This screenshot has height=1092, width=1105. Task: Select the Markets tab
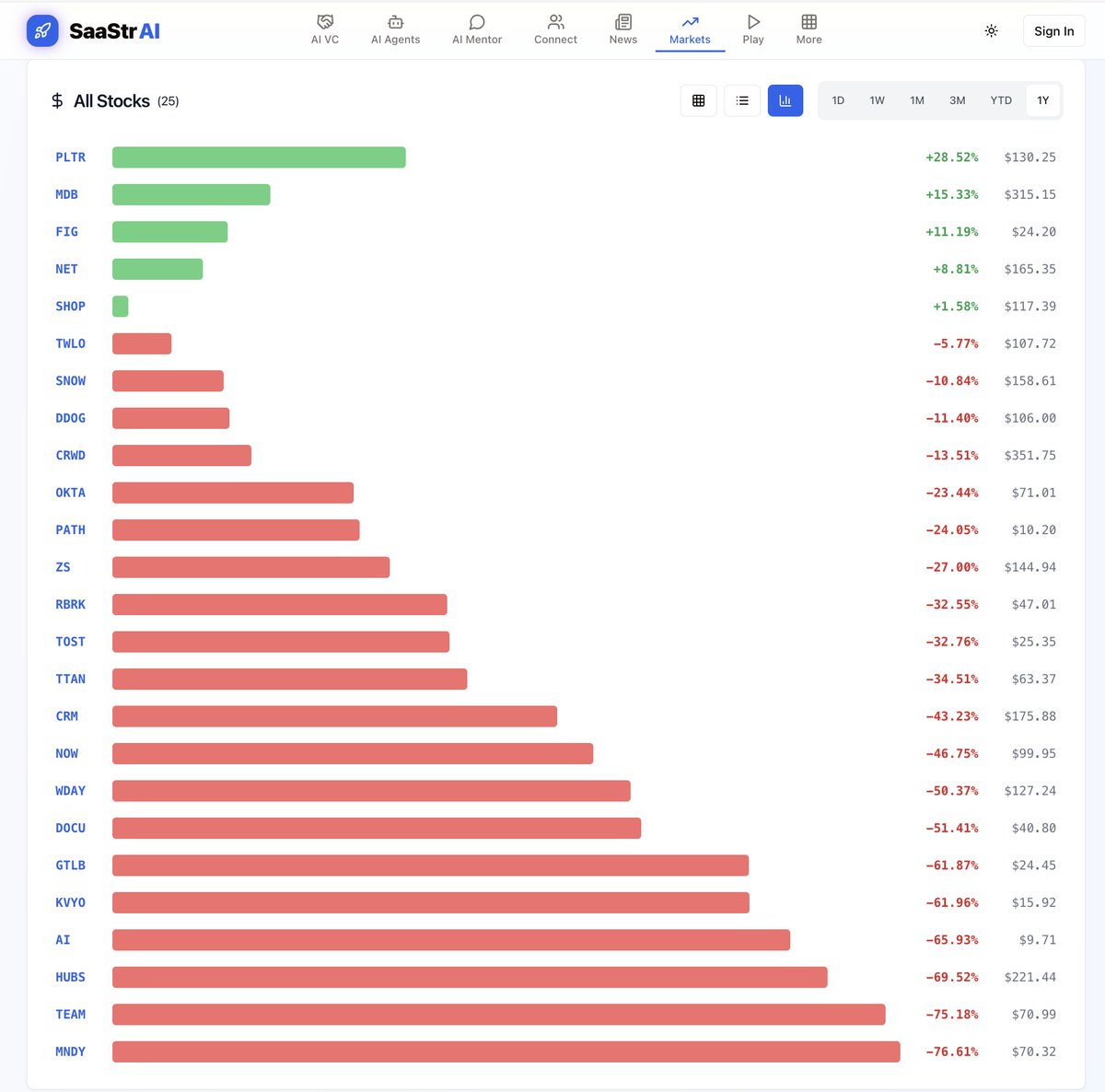pos(690,29)
